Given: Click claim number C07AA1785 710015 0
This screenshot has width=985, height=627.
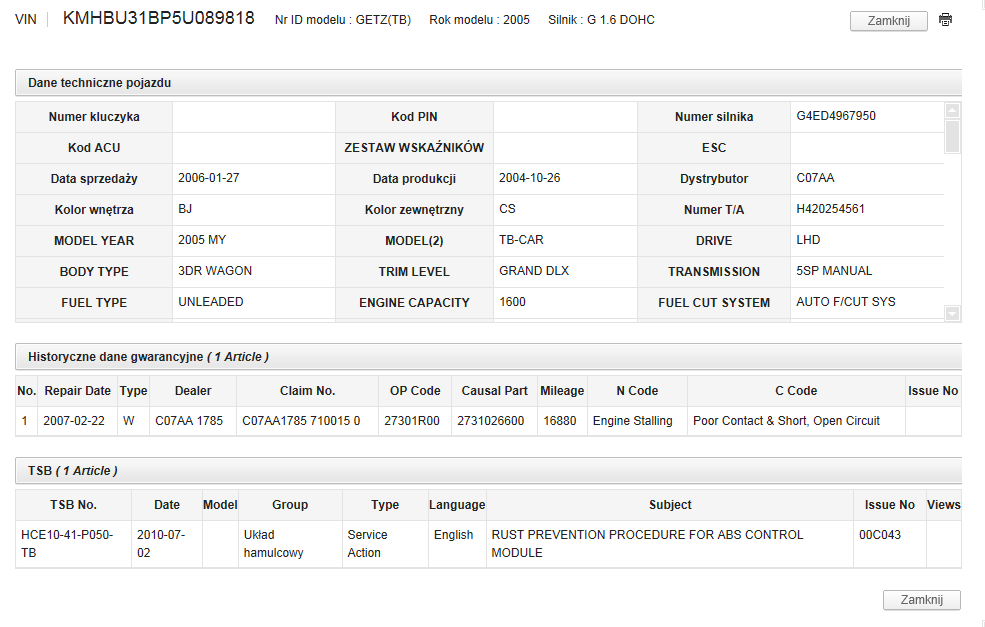Looking at the screenshot, I should click(x=301, y=421).
